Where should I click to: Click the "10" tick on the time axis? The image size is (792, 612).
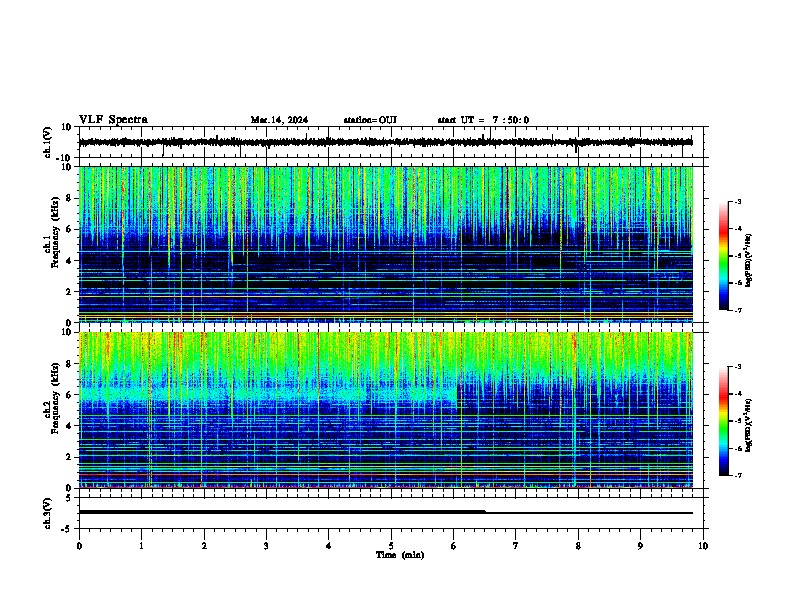point(703,546)
